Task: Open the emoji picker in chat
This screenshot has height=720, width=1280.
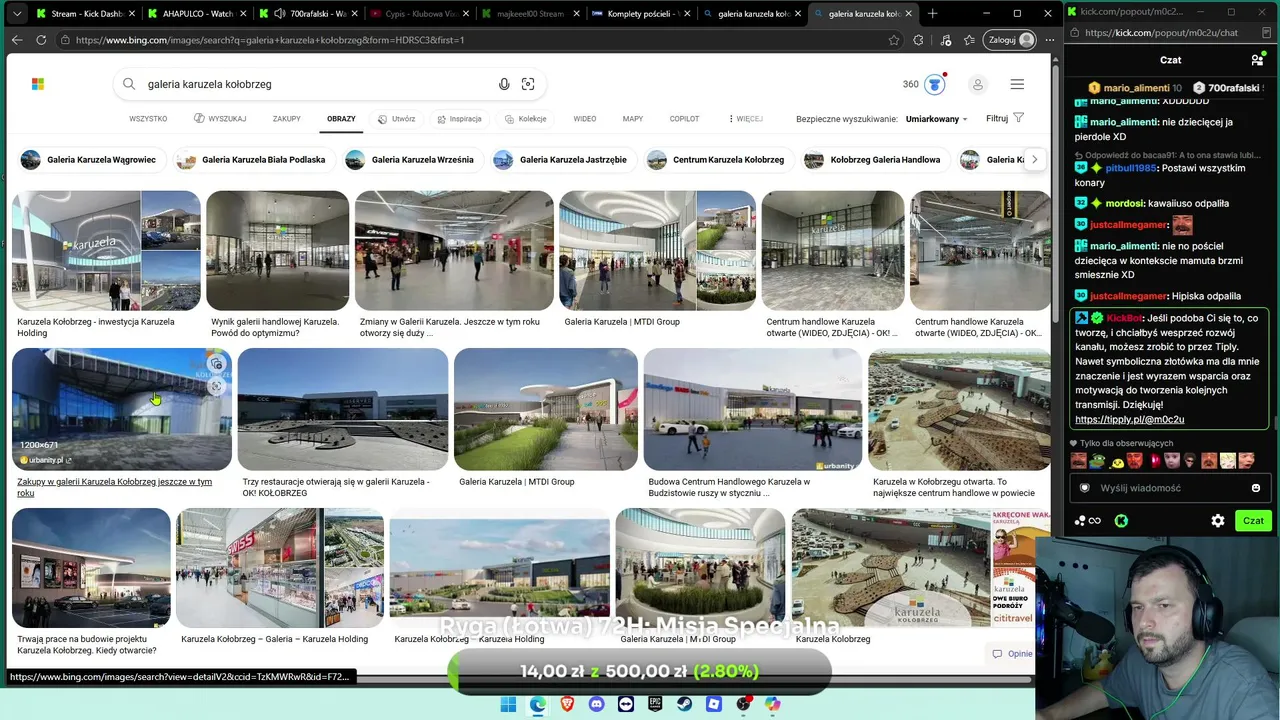Action: click(x=1256, y=488)
